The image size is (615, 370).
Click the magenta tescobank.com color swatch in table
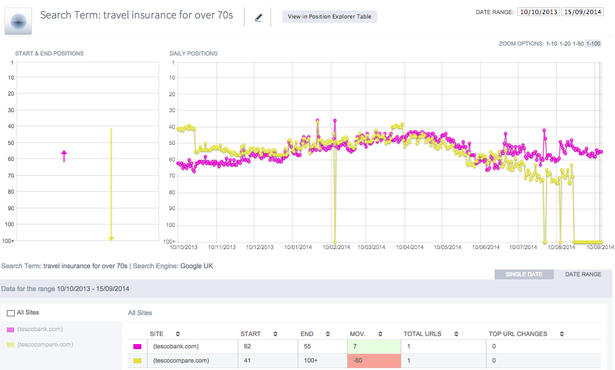click(x=137, y=346)
